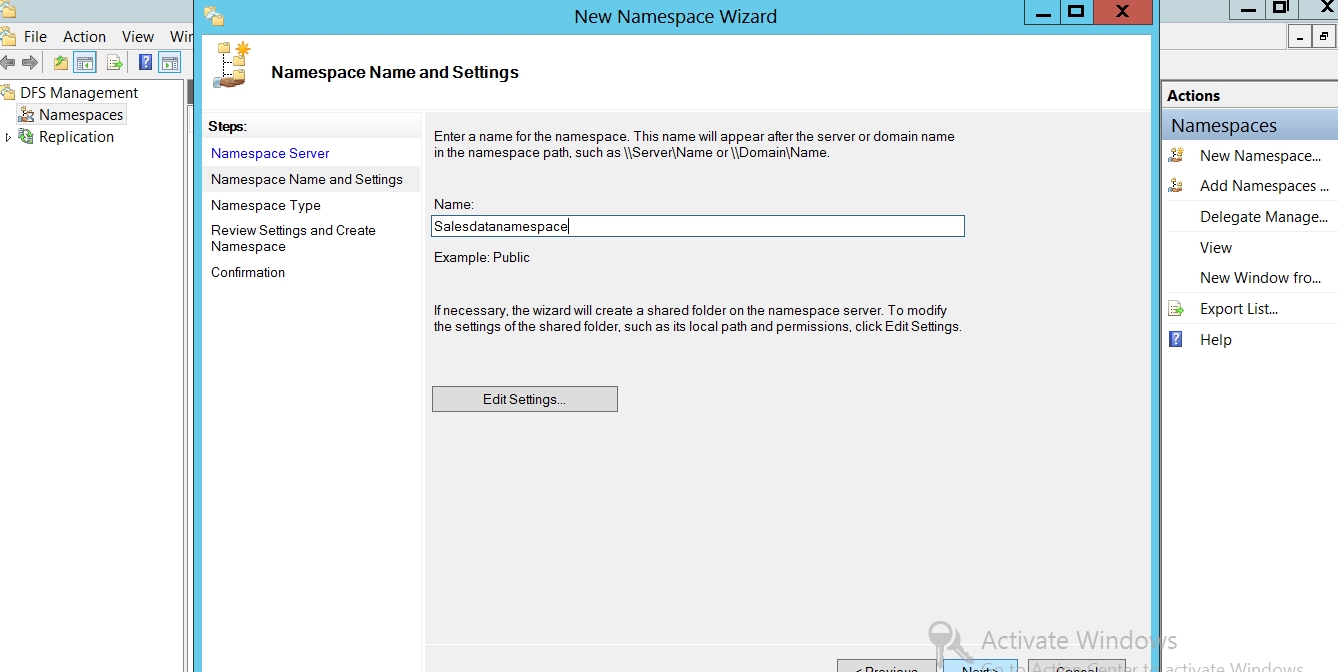
Task: Click the blue Help toolbar icon
Action: tap(145, 63)
